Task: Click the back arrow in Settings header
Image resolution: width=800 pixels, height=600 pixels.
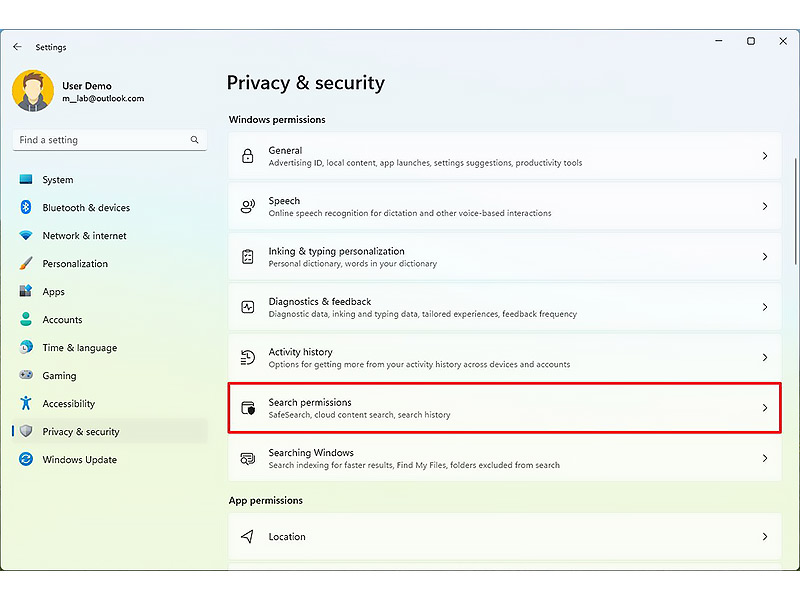Action: 17,47
